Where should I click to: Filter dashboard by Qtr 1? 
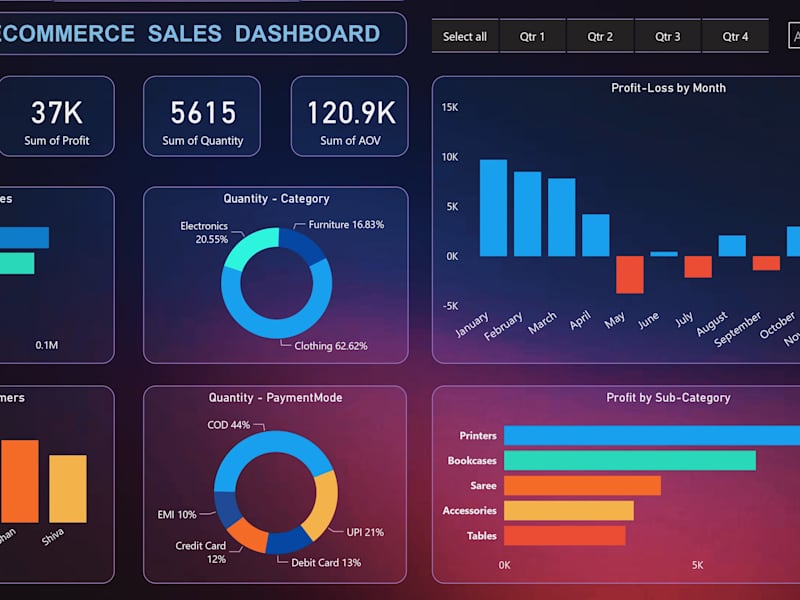tap(532, 36)
